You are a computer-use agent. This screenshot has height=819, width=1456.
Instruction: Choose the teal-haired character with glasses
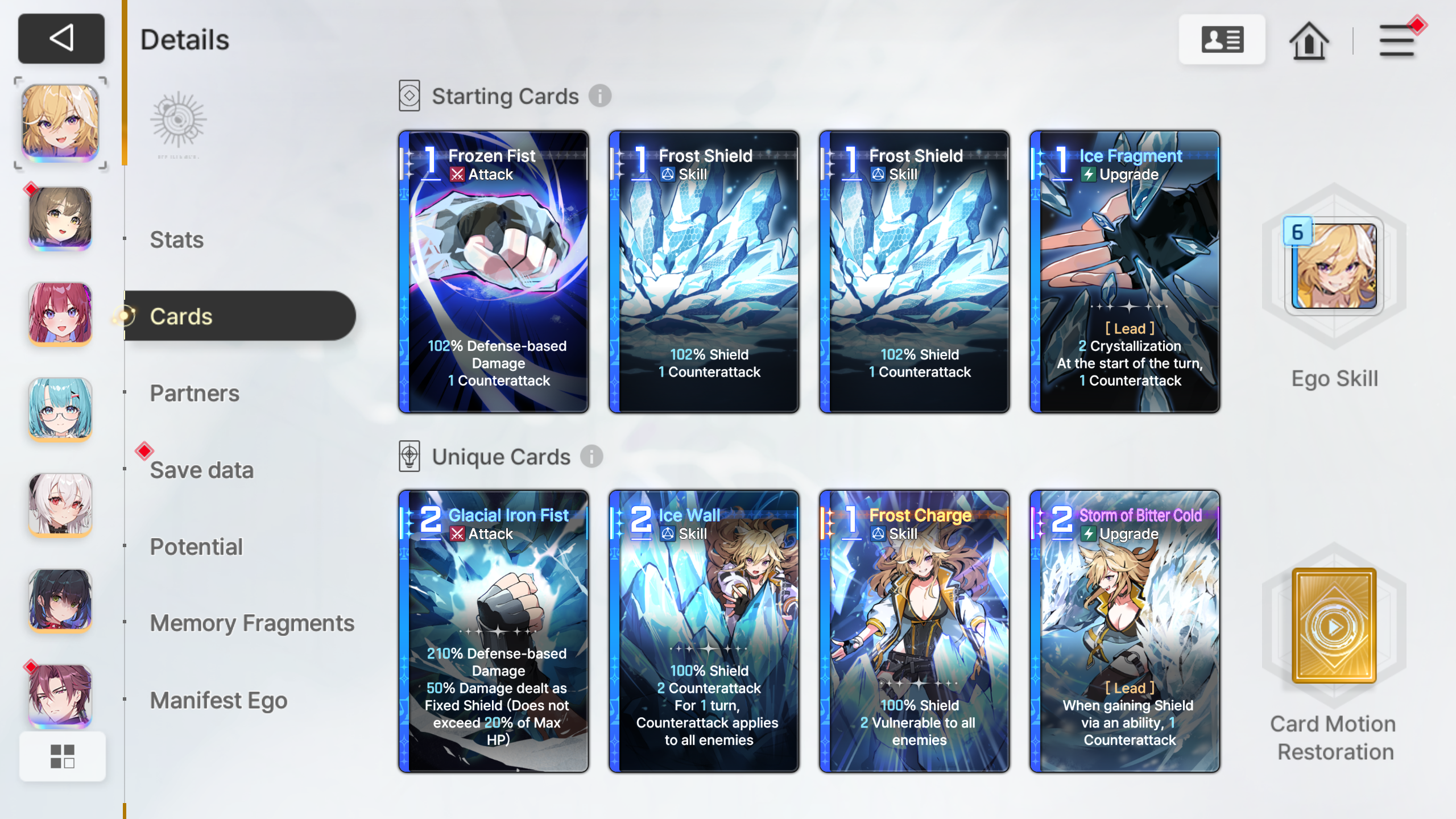tap(60, 408)
